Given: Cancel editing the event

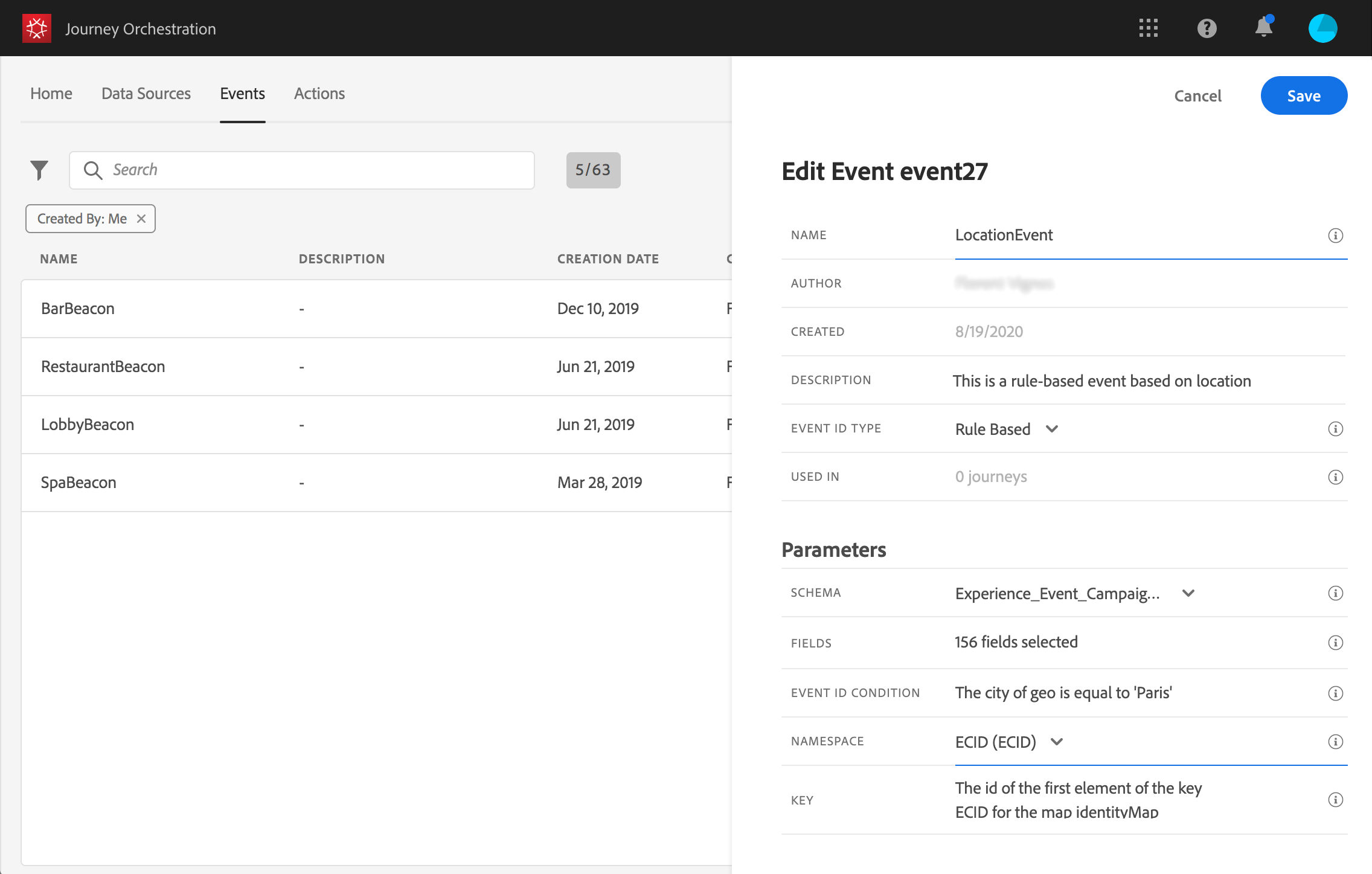Looking at the screenshot, I should click(x=1197, y=96).
